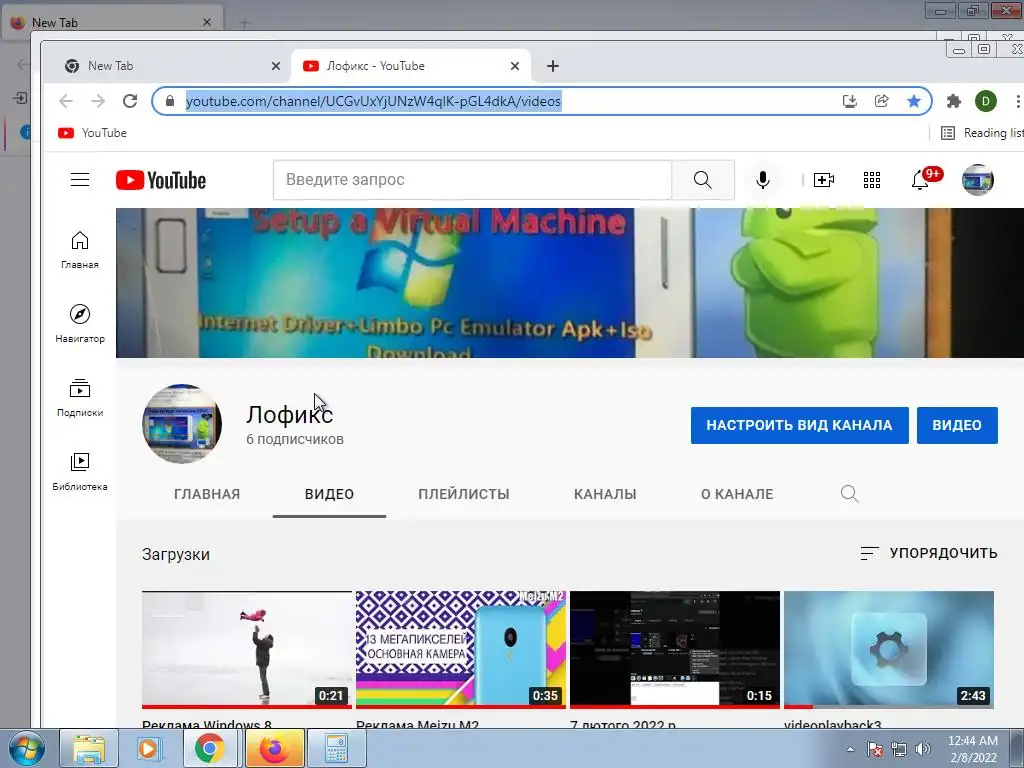The width and height of the screenshot is (1024, 768).
Task: Open the Реклама Meizu M2 video thumbnail
Action: (x=460, y=649)
